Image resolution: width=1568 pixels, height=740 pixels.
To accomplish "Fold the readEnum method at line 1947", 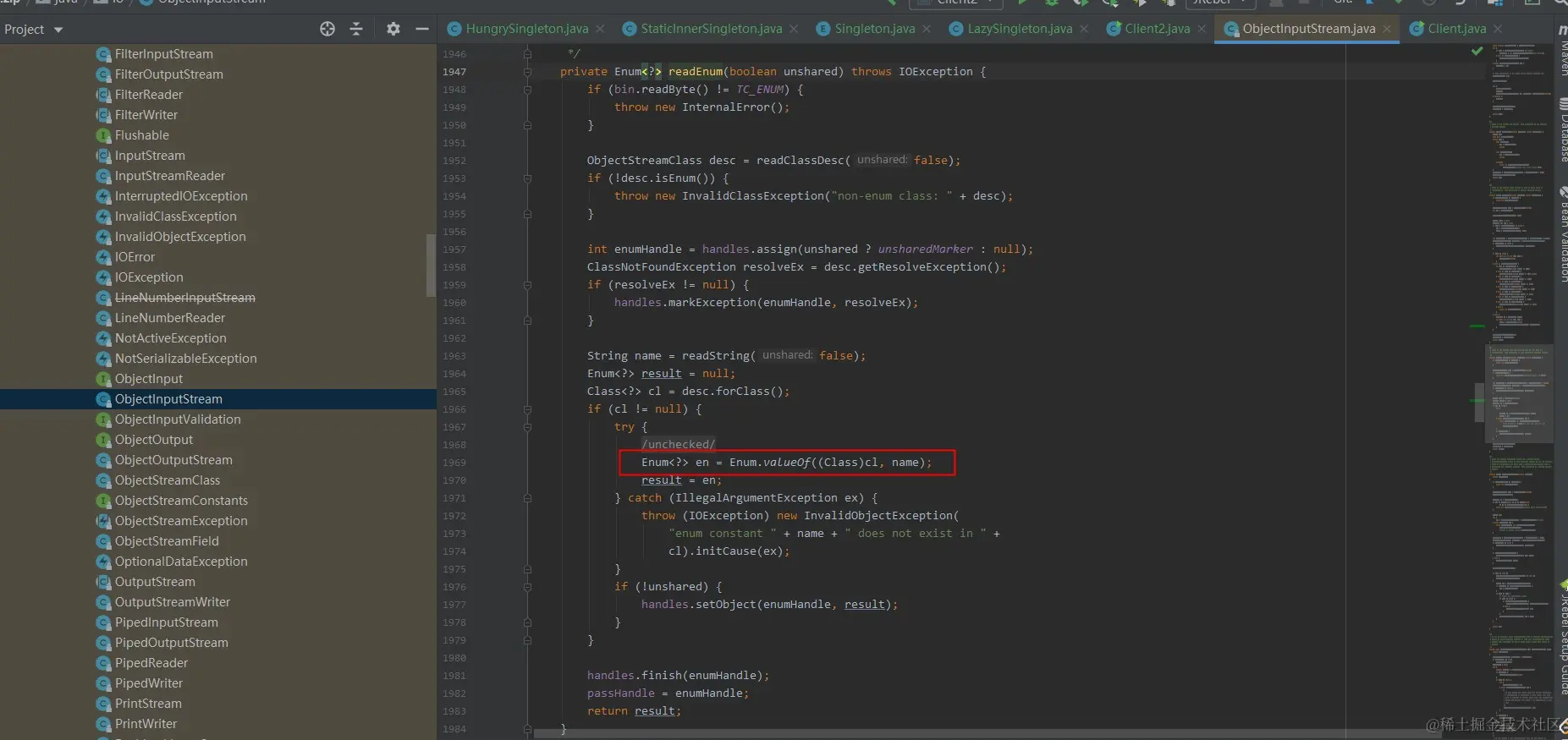I will (x=527, y=72).
